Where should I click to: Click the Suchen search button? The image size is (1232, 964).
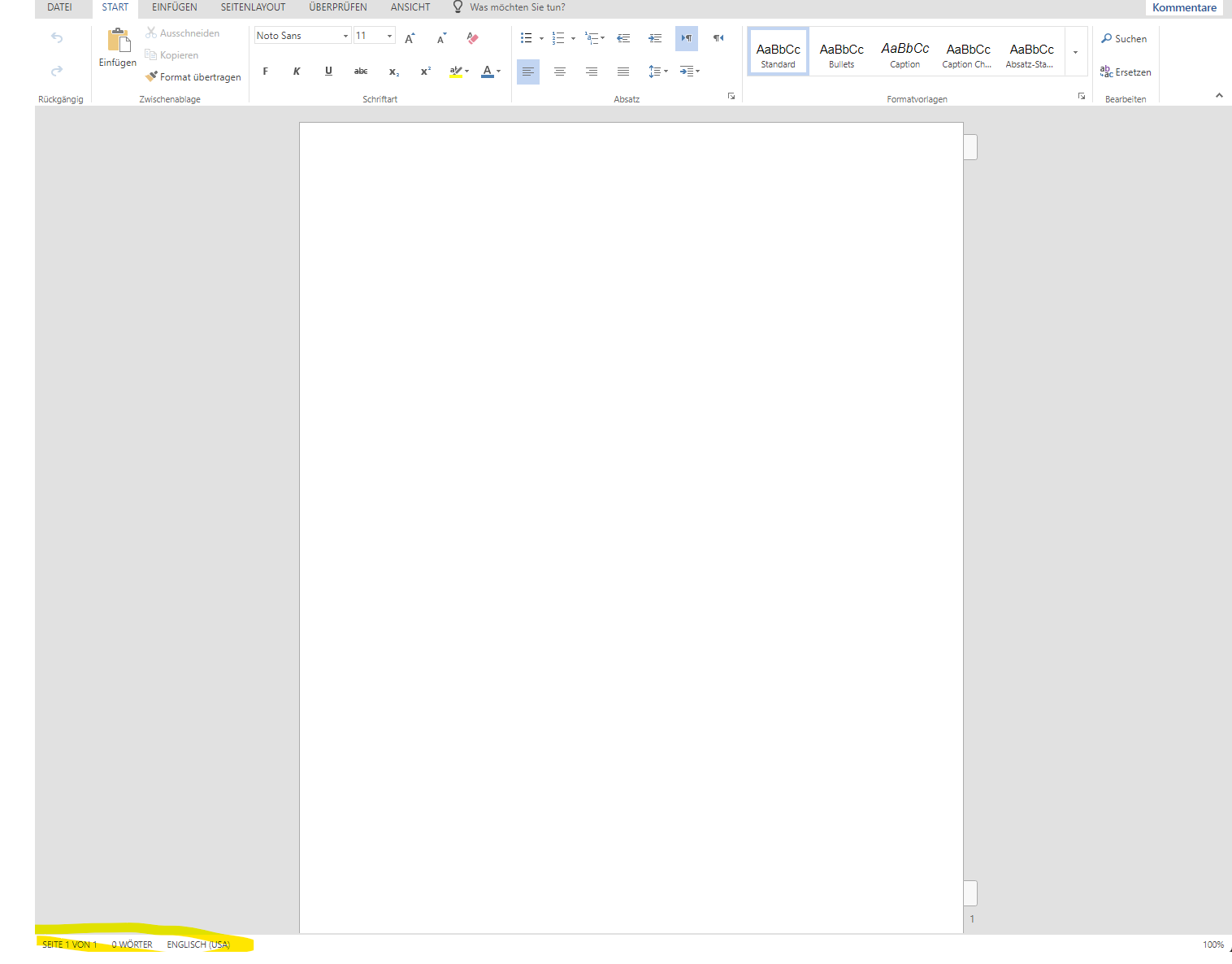pos(1124,38)
